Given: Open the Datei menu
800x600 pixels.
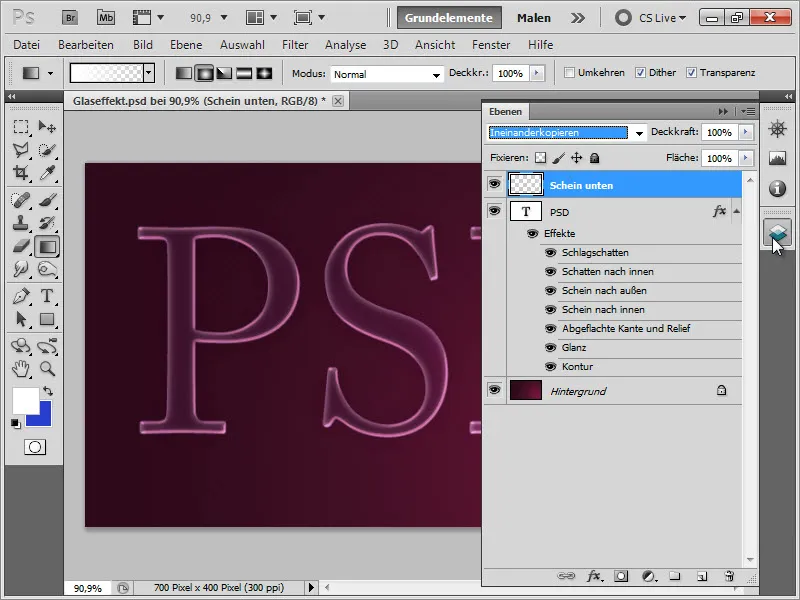Looking at the screenshot, I should point(27,45).
